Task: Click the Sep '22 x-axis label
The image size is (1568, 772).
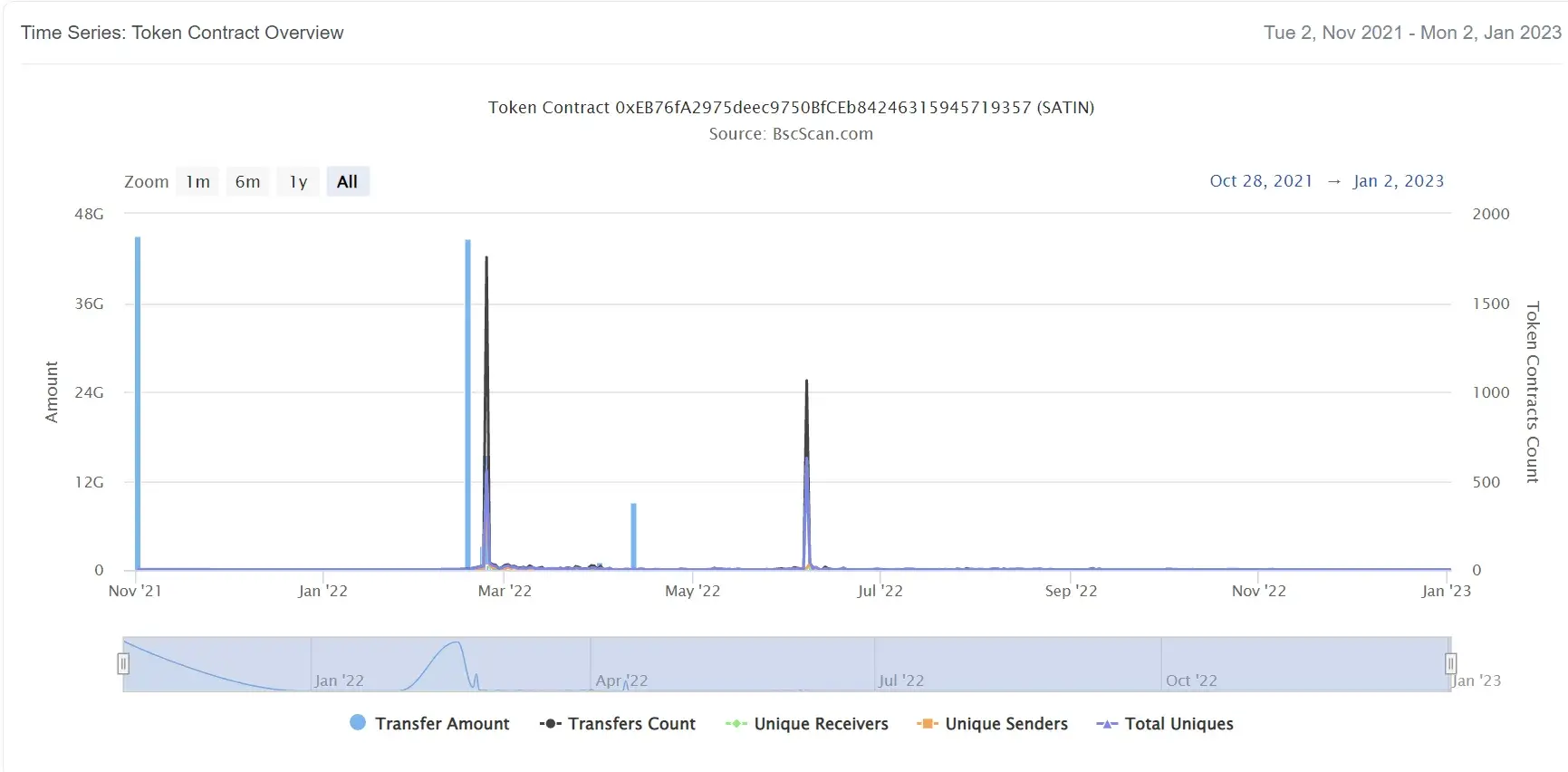Action: [x=1071, y=591]
